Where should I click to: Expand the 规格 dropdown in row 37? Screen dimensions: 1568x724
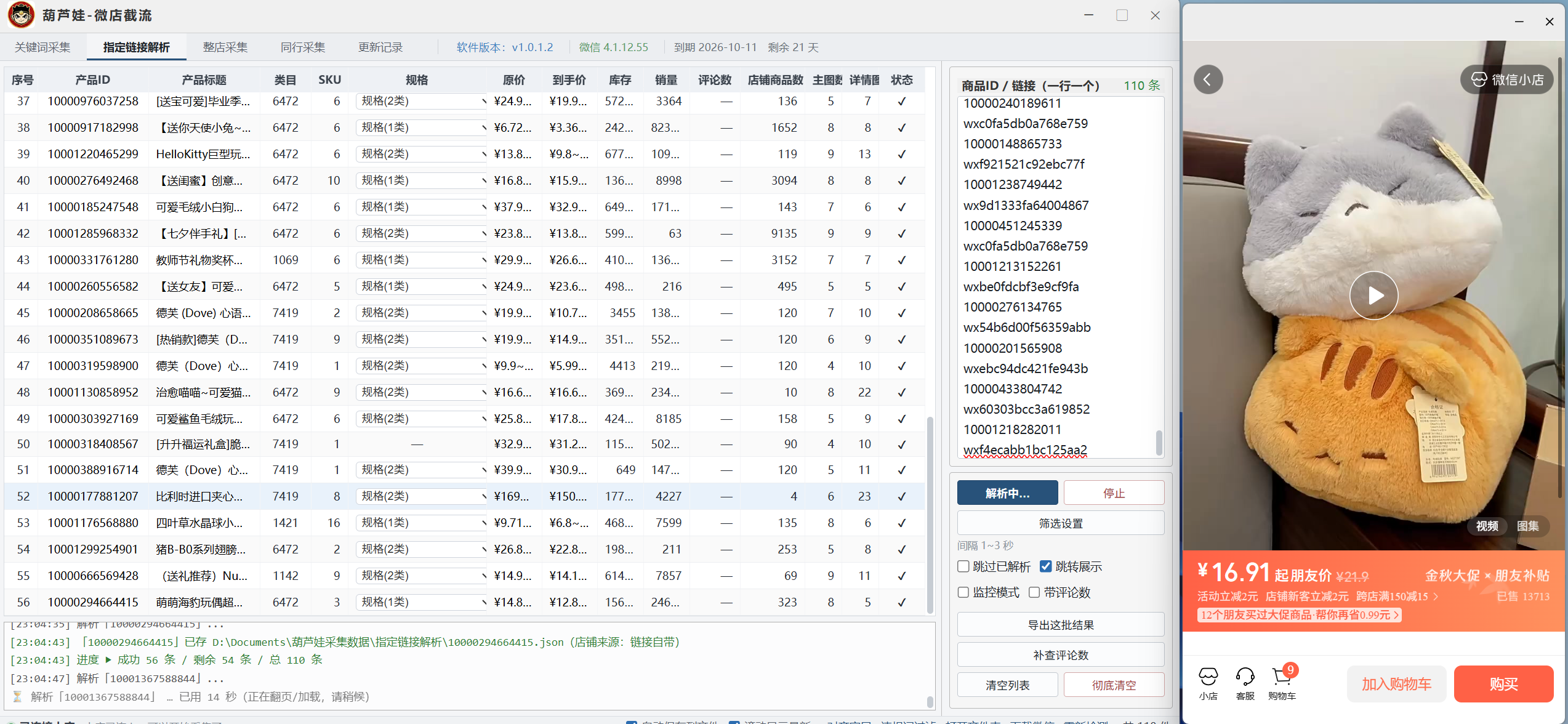[421, 101]
